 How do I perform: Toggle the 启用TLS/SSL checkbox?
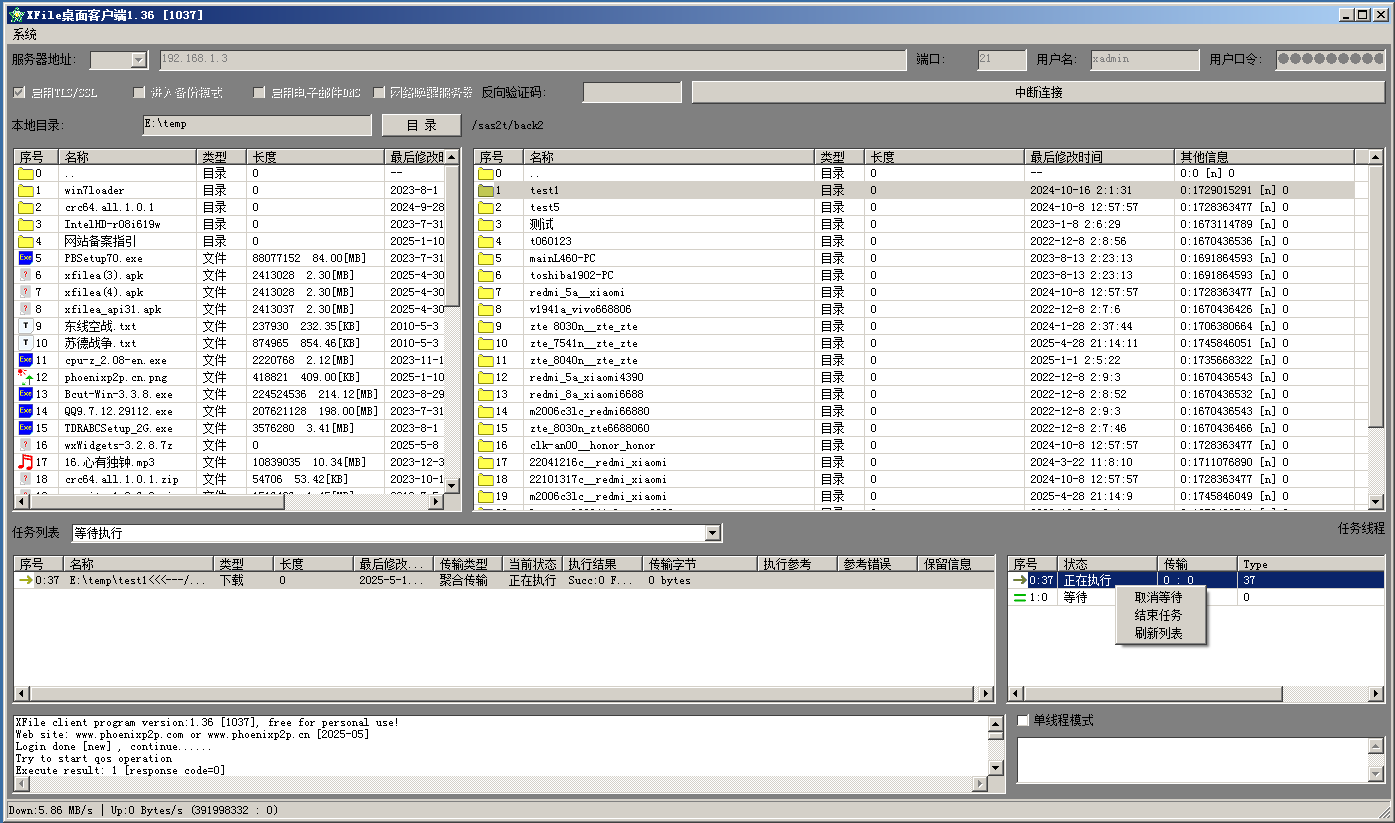(19, 93)
